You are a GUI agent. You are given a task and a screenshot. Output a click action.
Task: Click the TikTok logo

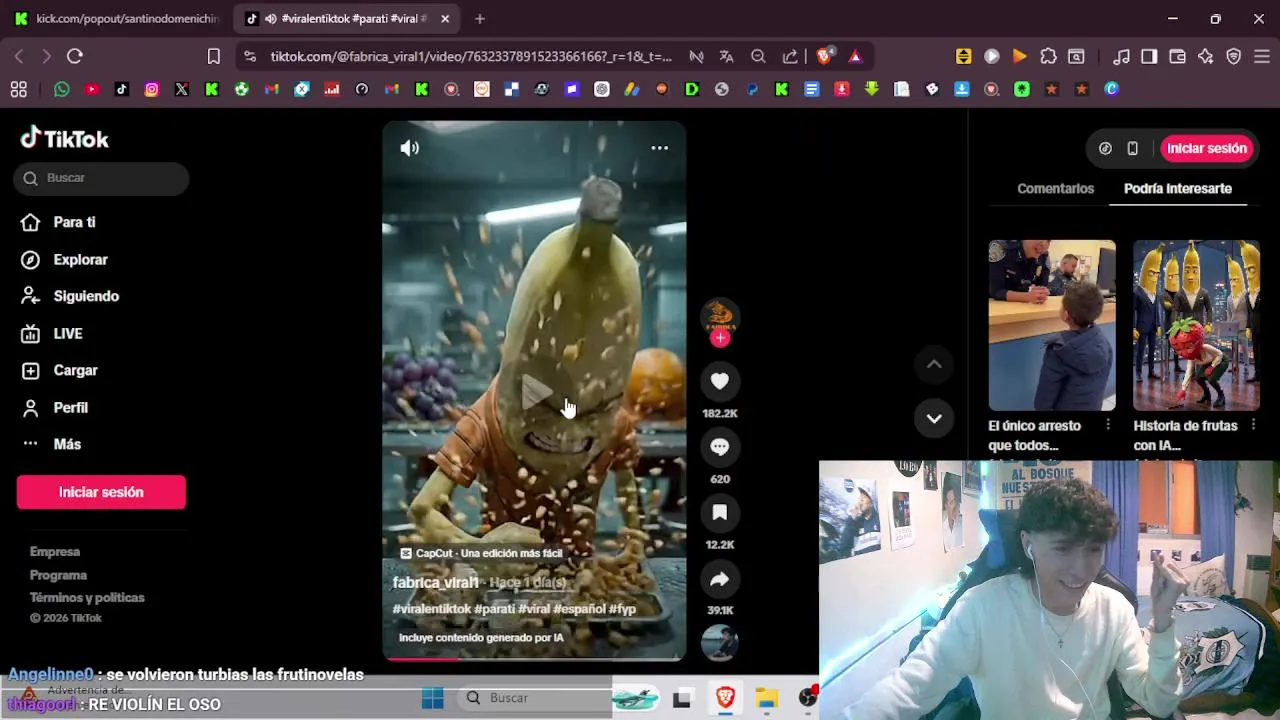tap(65, 138)
